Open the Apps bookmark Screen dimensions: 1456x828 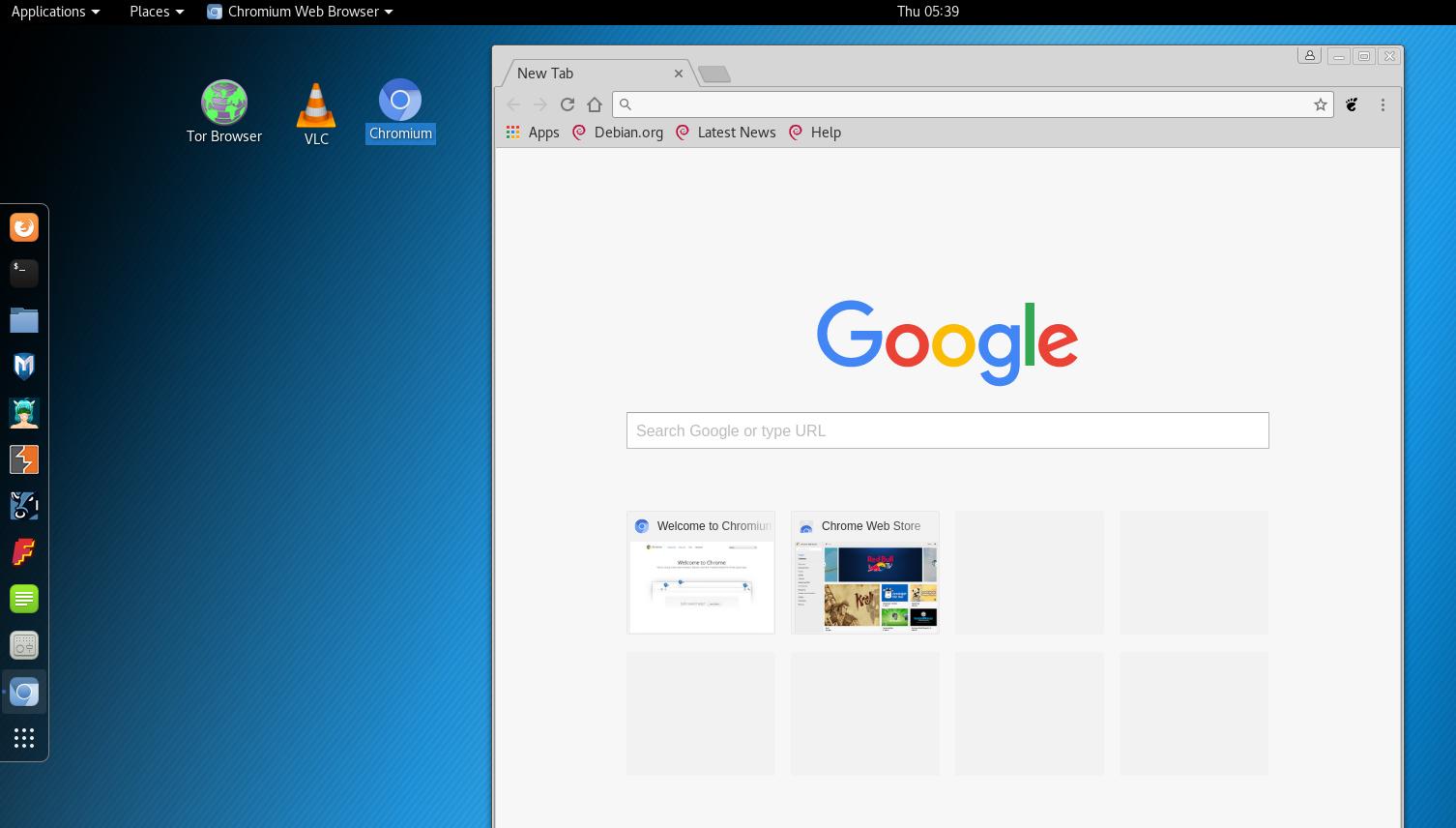(533, 133)
